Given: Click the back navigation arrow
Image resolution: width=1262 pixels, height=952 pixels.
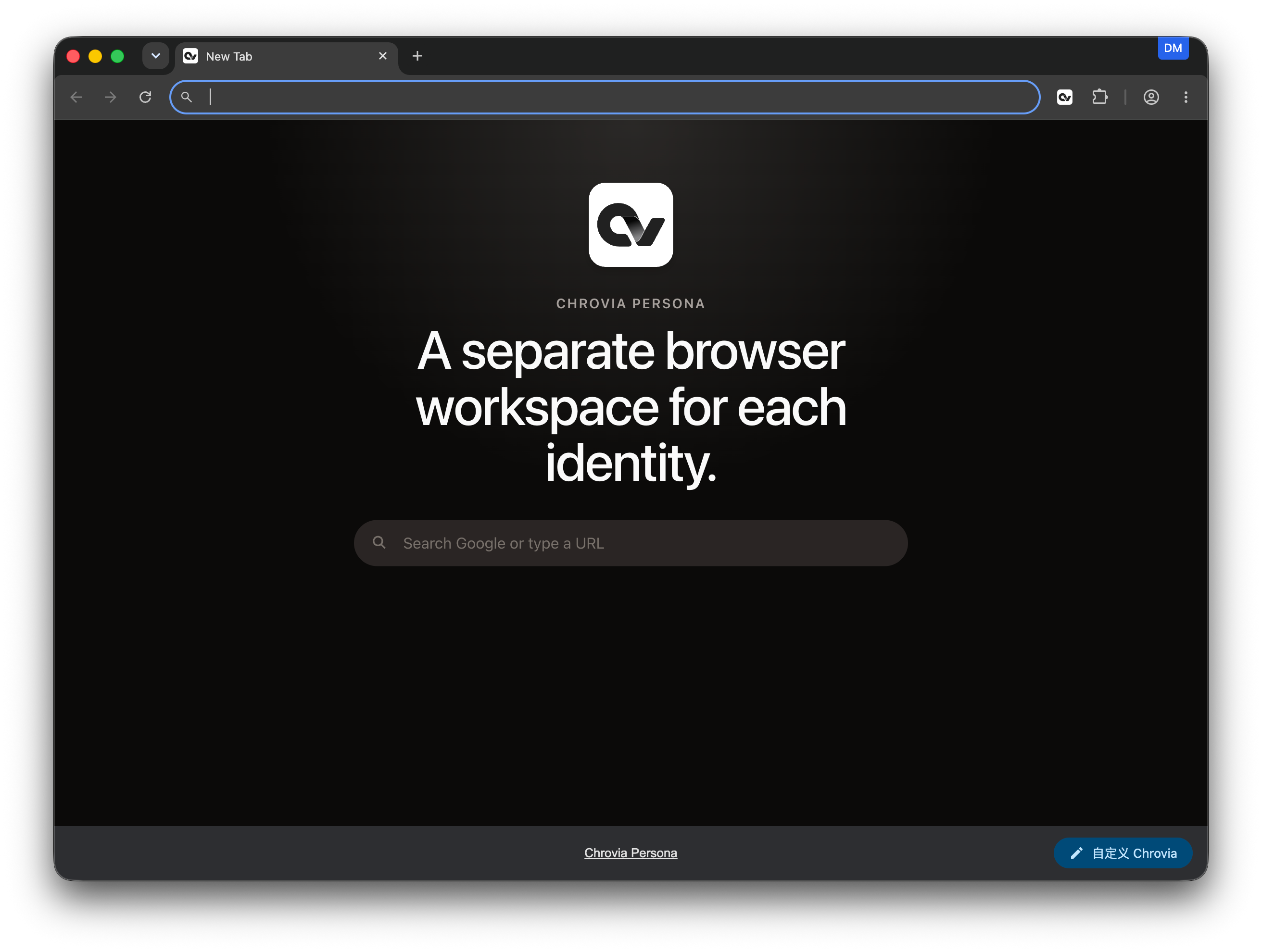Looking at the screenshot, I should pos(76,97).
